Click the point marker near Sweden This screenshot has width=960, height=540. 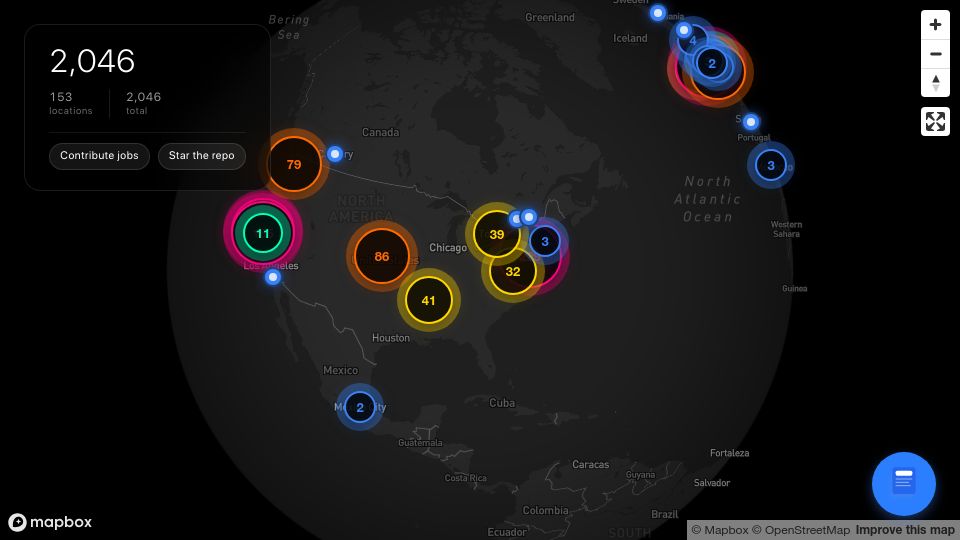[658, 13]
